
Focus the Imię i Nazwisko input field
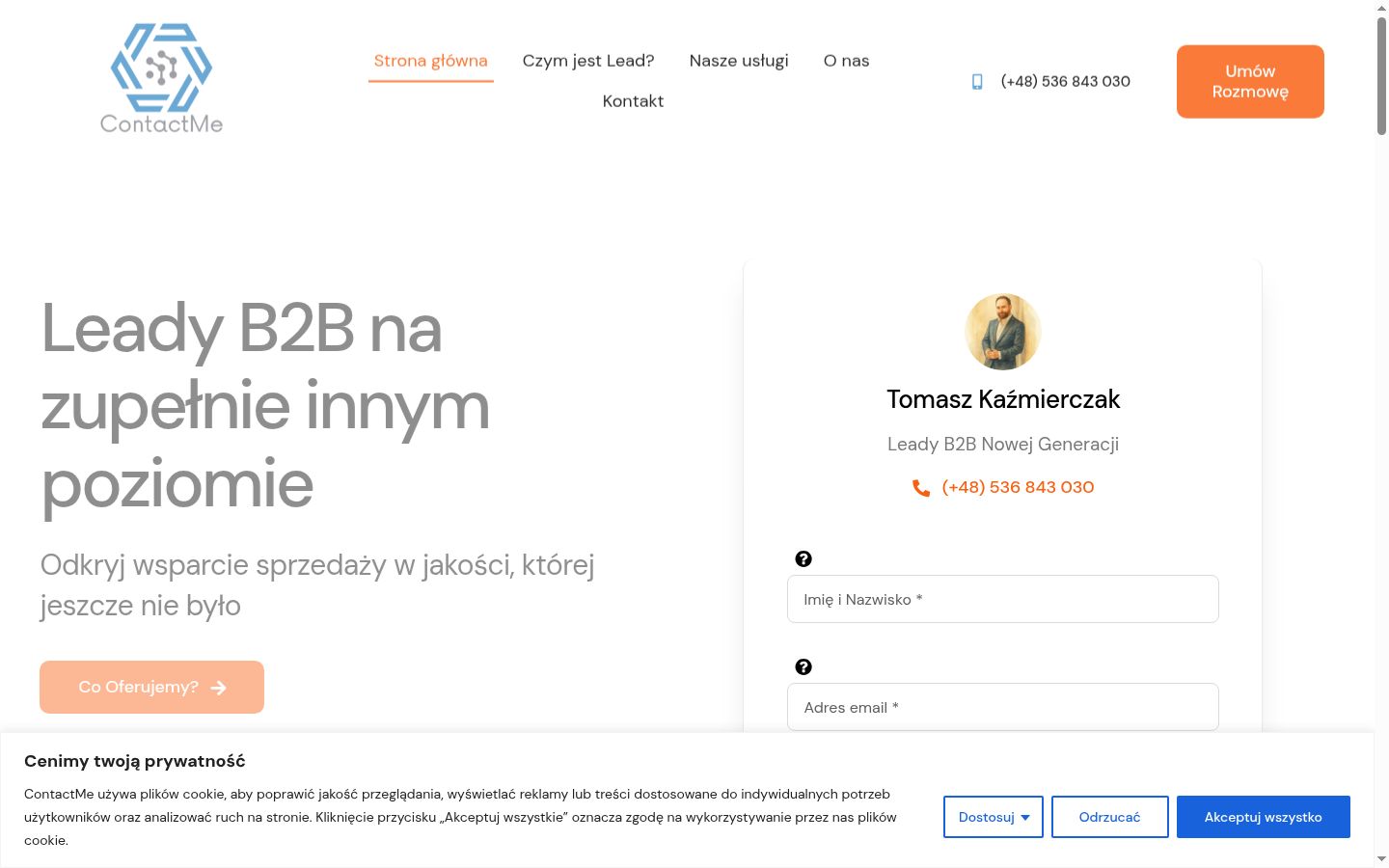pos(1003,599)
